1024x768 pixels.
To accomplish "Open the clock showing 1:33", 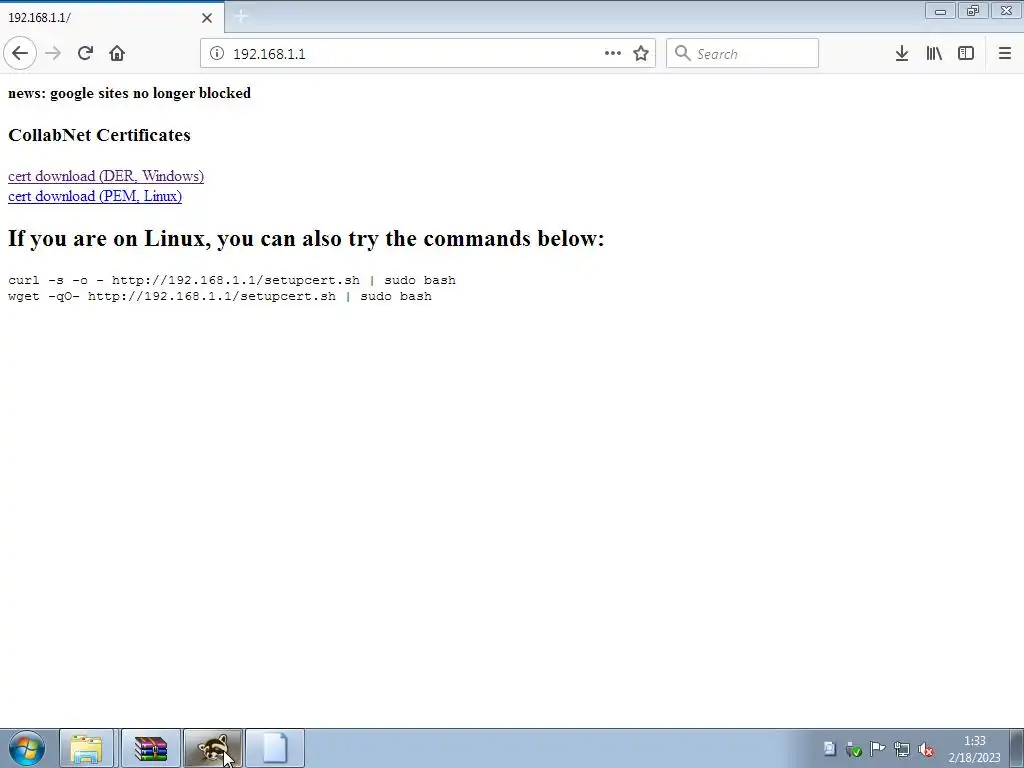I will (974, 749).
